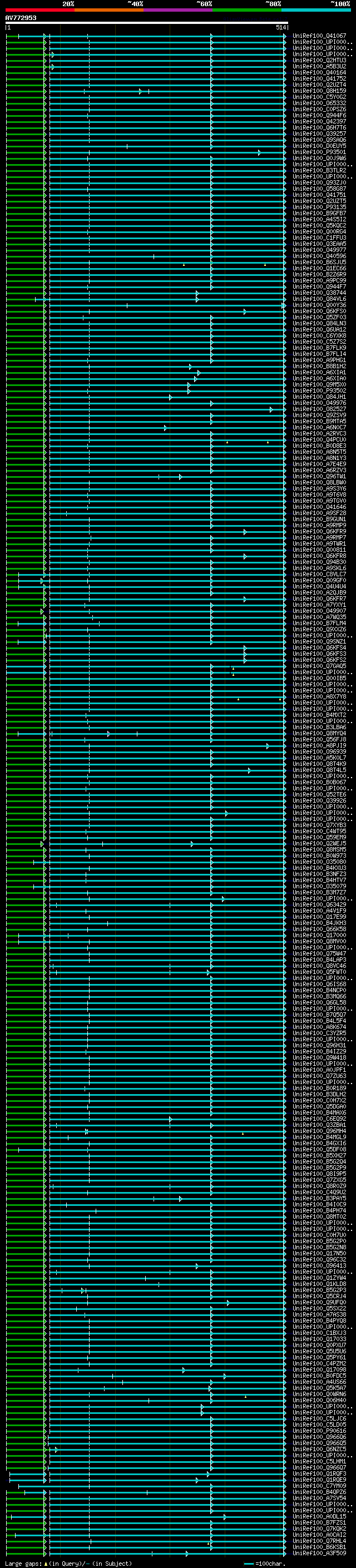
Task: Select hit label UniRef100_Q9SNZ1
Action: coord(319,641)
